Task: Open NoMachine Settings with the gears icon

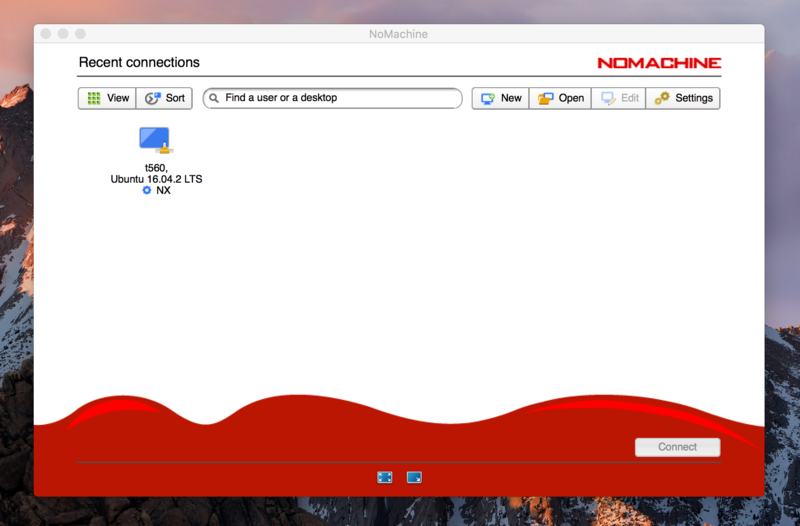Action: click(x=683, y=98)
